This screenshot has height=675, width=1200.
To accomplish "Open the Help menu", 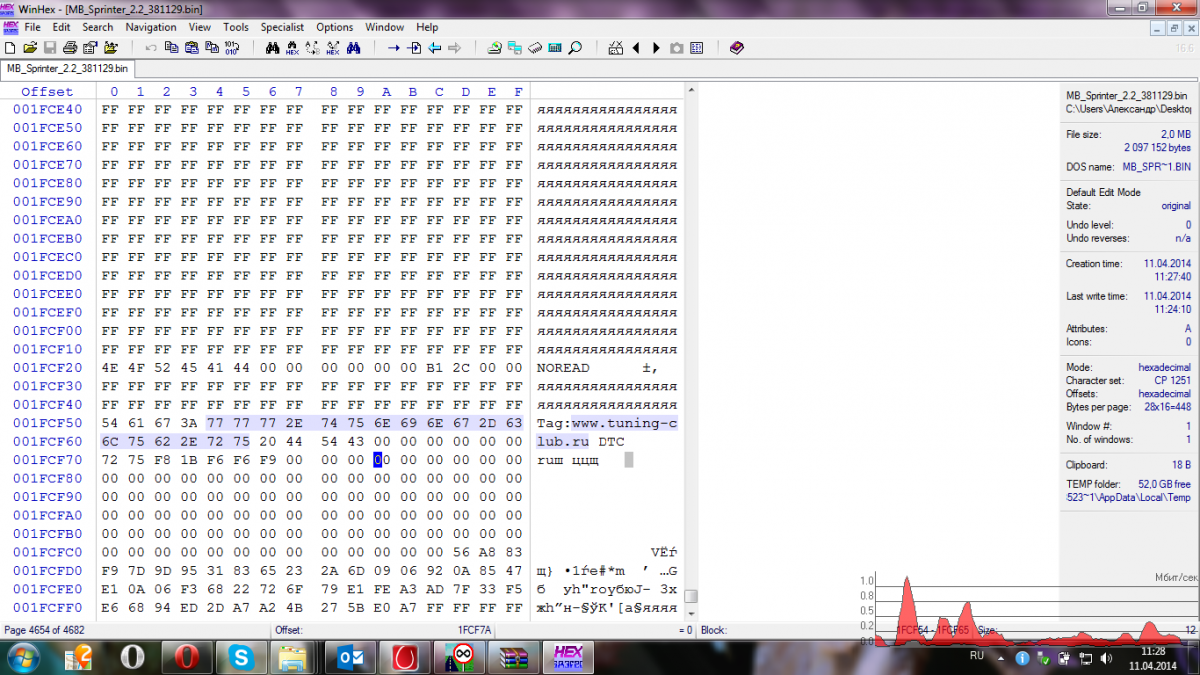I will (427, 27).
